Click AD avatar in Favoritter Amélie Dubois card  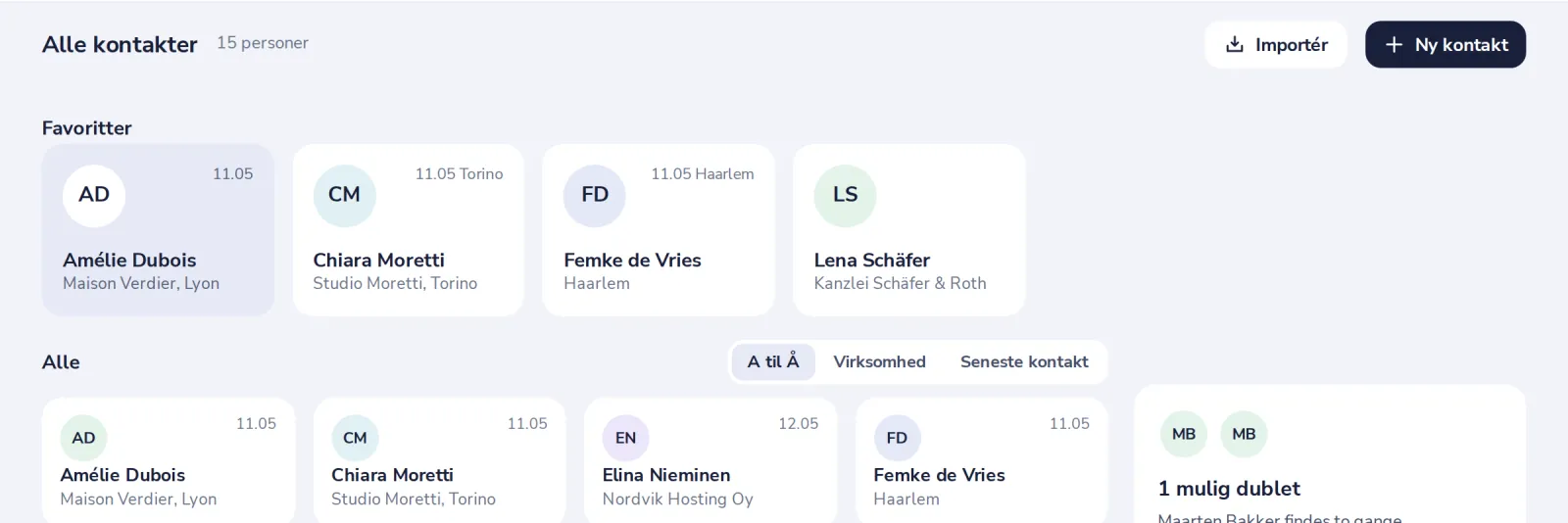click(x=94, y=195)
